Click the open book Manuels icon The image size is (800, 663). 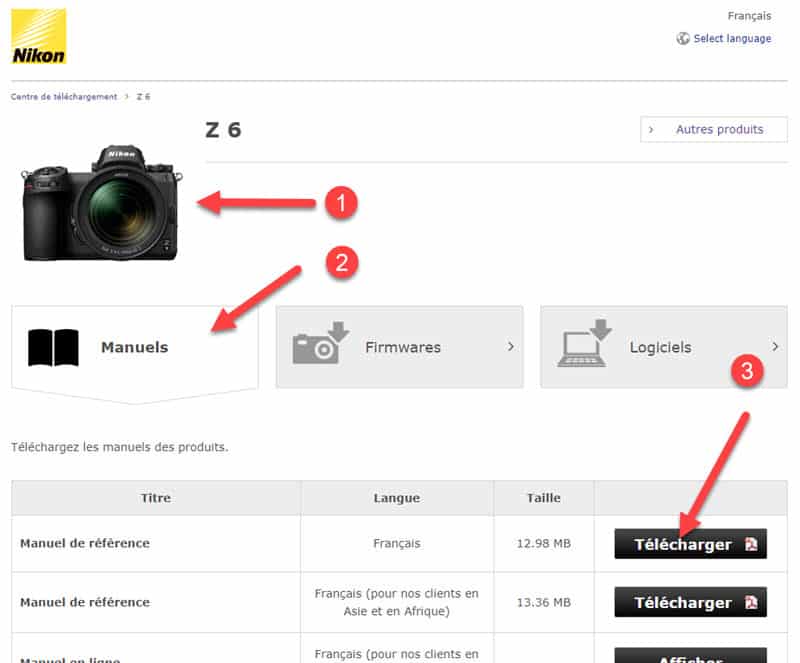point(54,347)
